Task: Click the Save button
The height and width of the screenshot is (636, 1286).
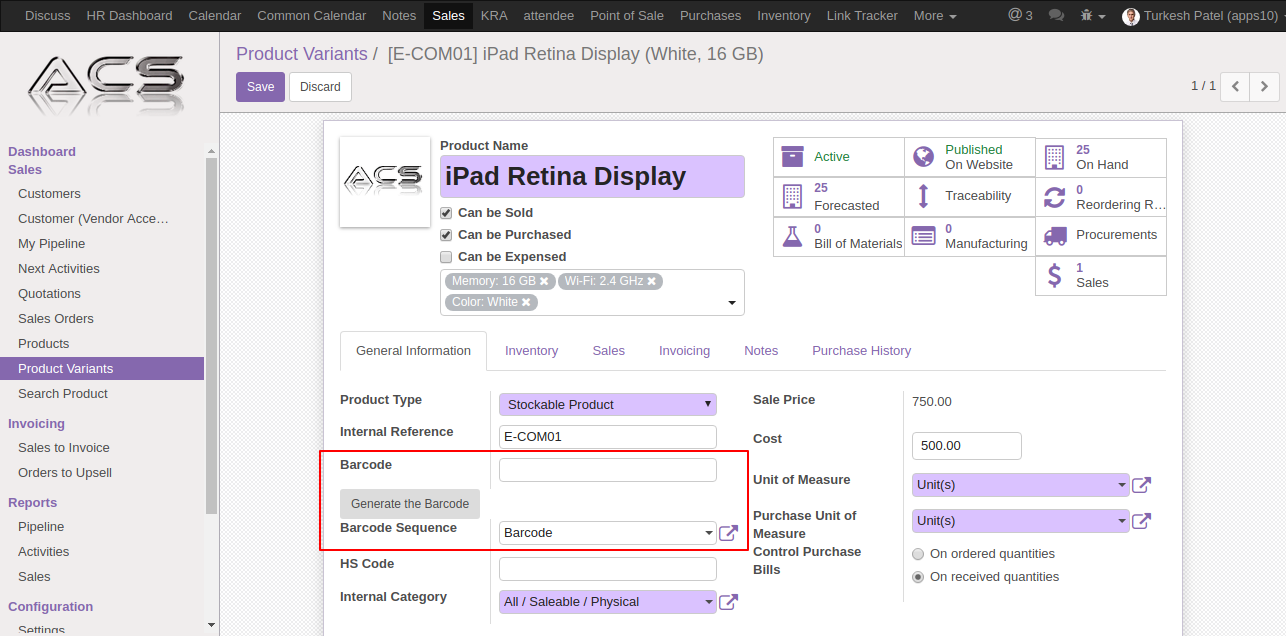Action: coord(260,87)
